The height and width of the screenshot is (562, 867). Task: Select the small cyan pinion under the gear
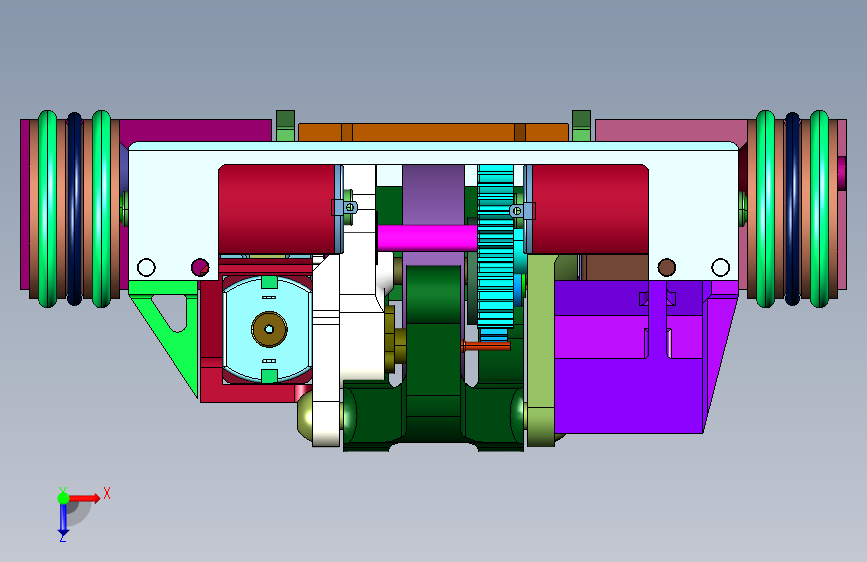pos(494,335)
